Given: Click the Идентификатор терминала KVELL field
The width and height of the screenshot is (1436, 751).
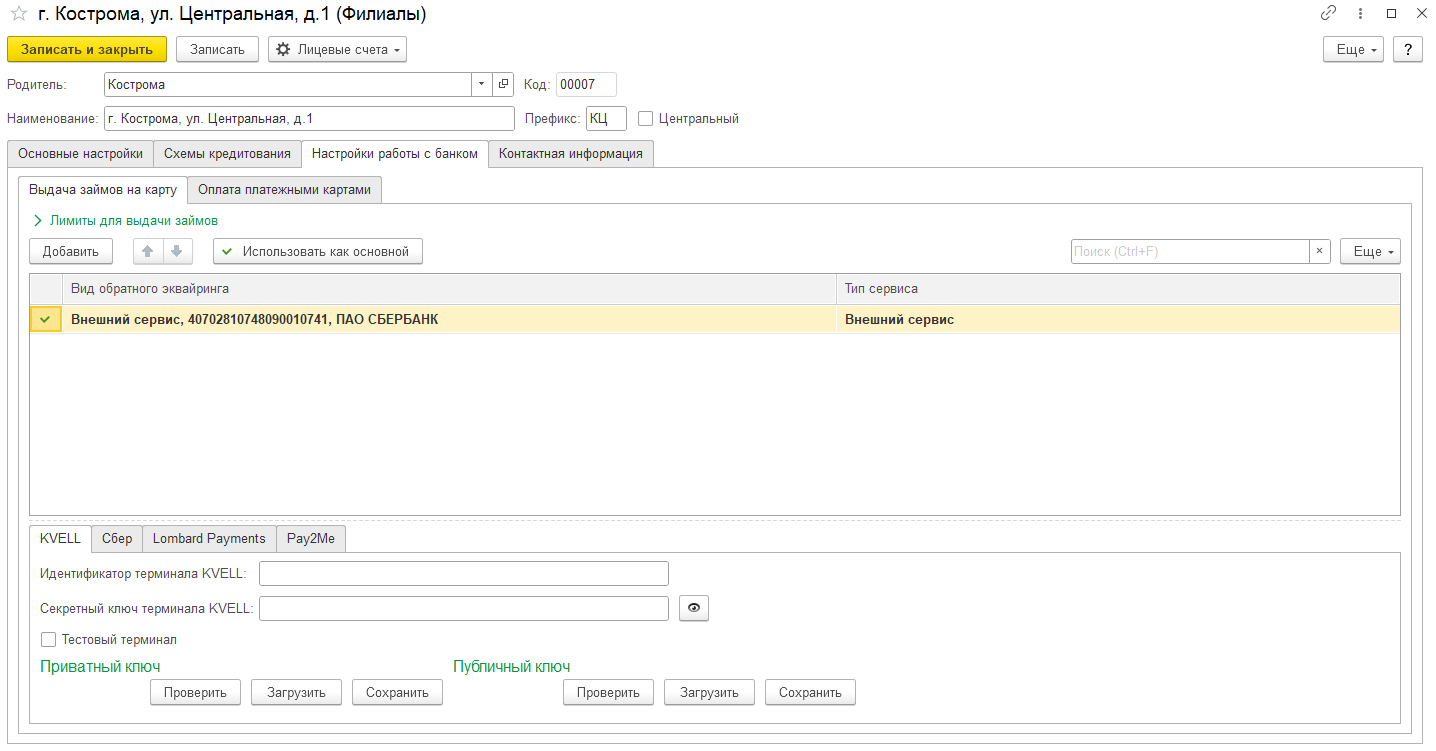Looking at the screenshot, I should (463, 573).
